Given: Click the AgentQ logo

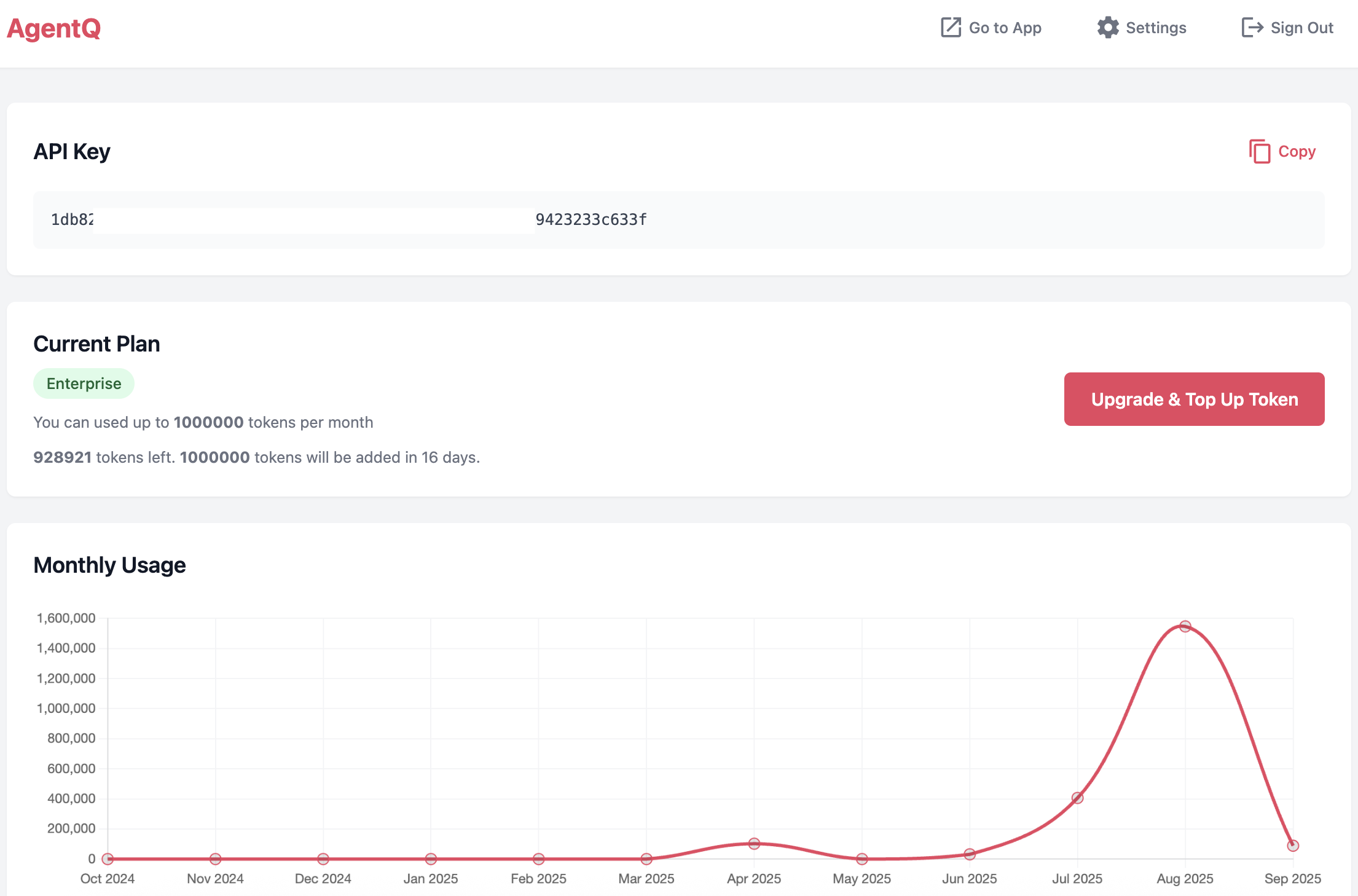Looking at the screenshot, I should tap(54, 28).
